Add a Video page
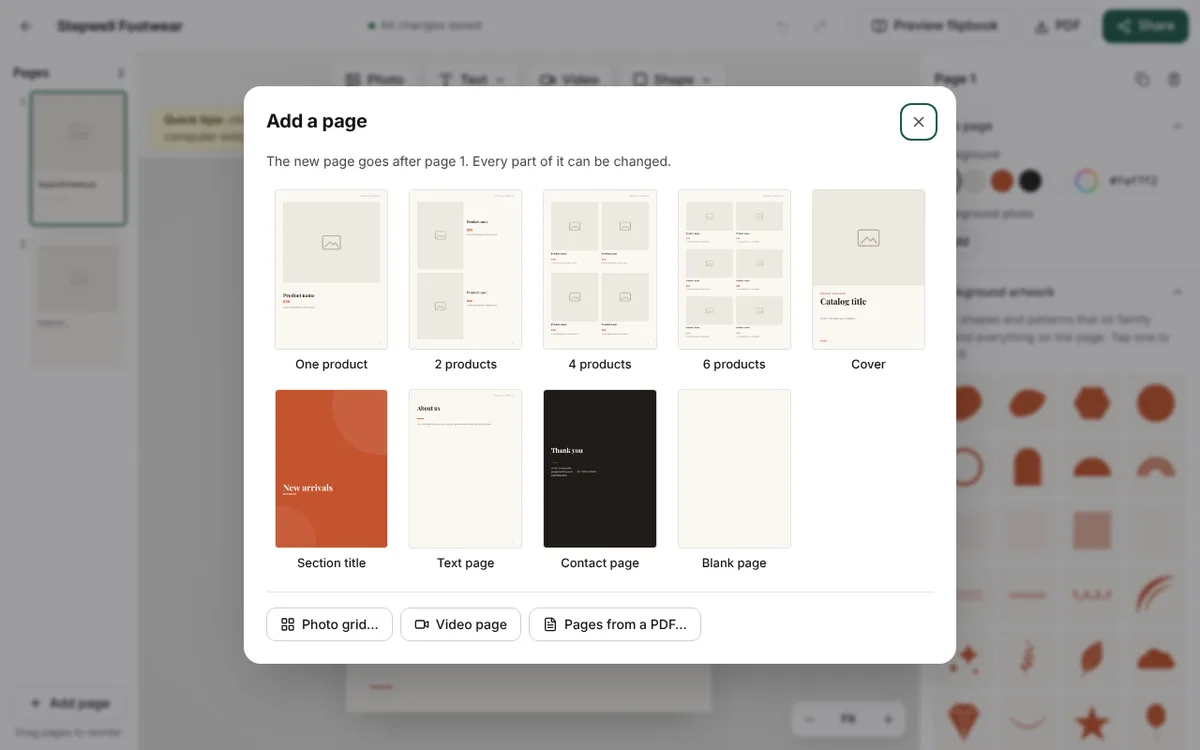 pyautogui.click(x=460, y=624)
